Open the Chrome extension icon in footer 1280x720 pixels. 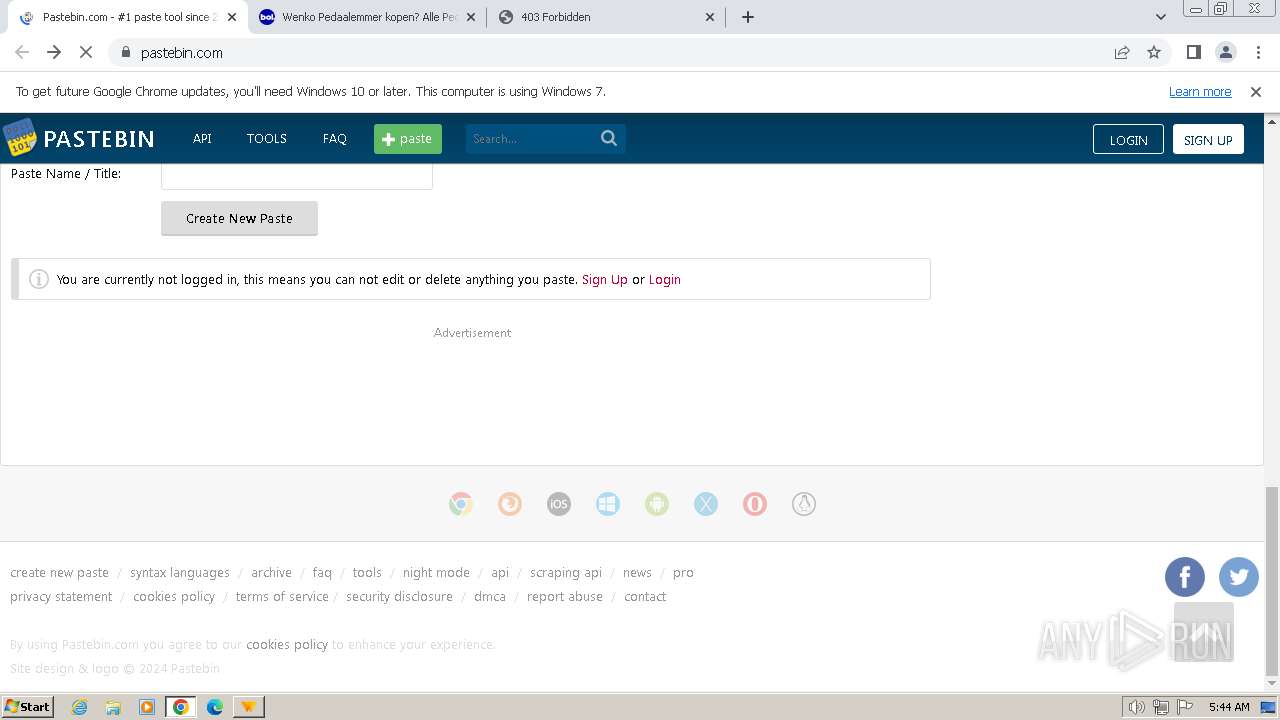(x=461, y=504)
